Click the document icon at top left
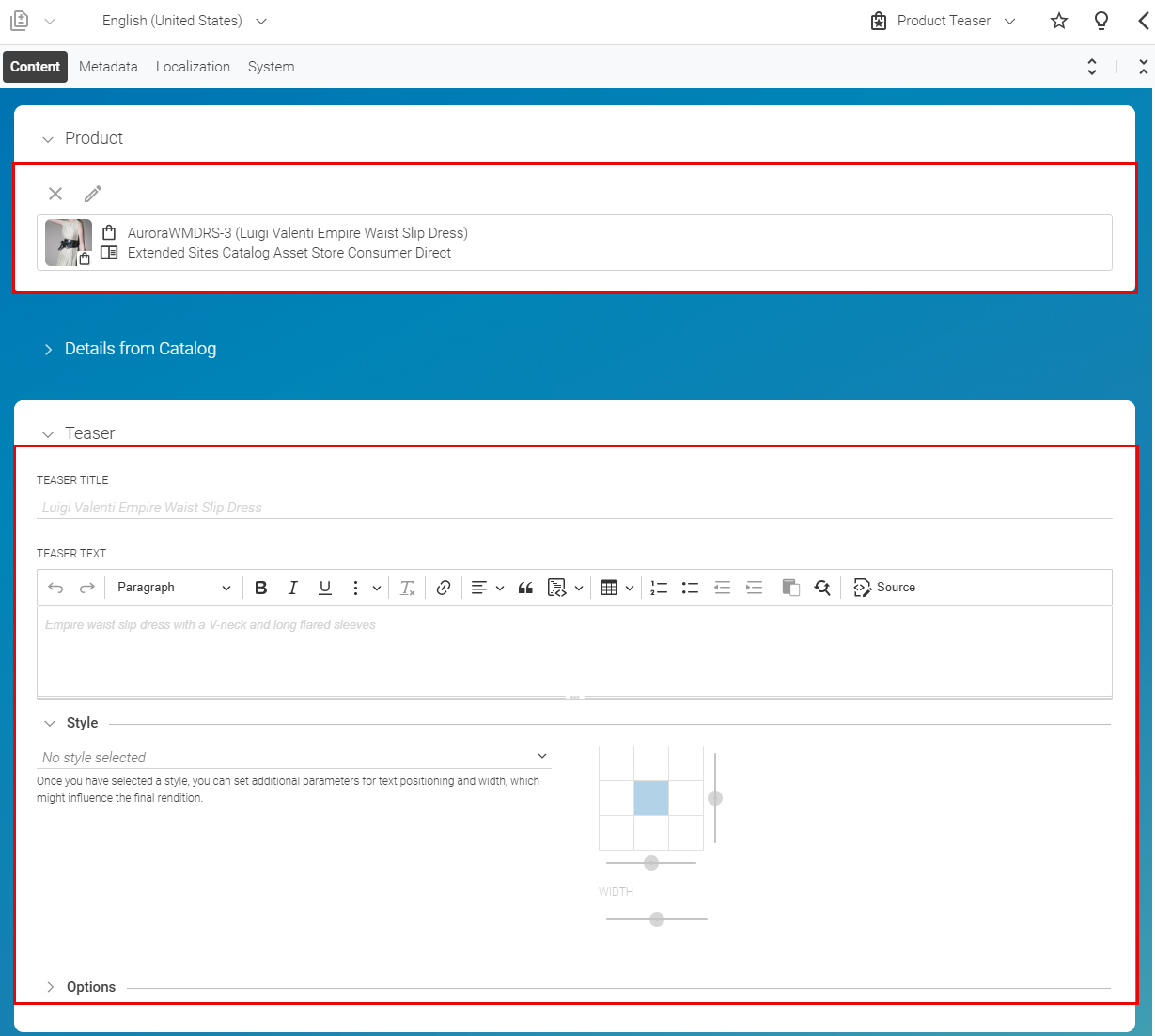This screenshot has width=1155, height=1036. pyautogui.click(x=20, y=21)
